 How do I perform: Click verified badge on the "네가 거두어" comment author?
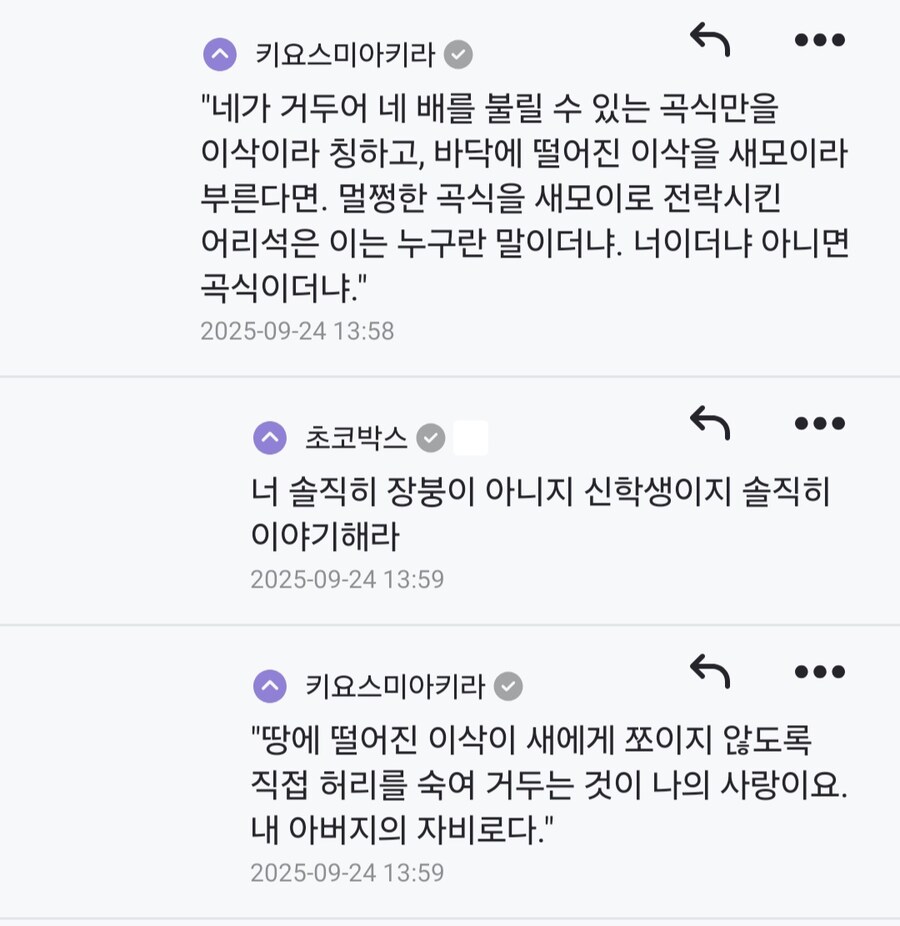(x=459, y=54)
